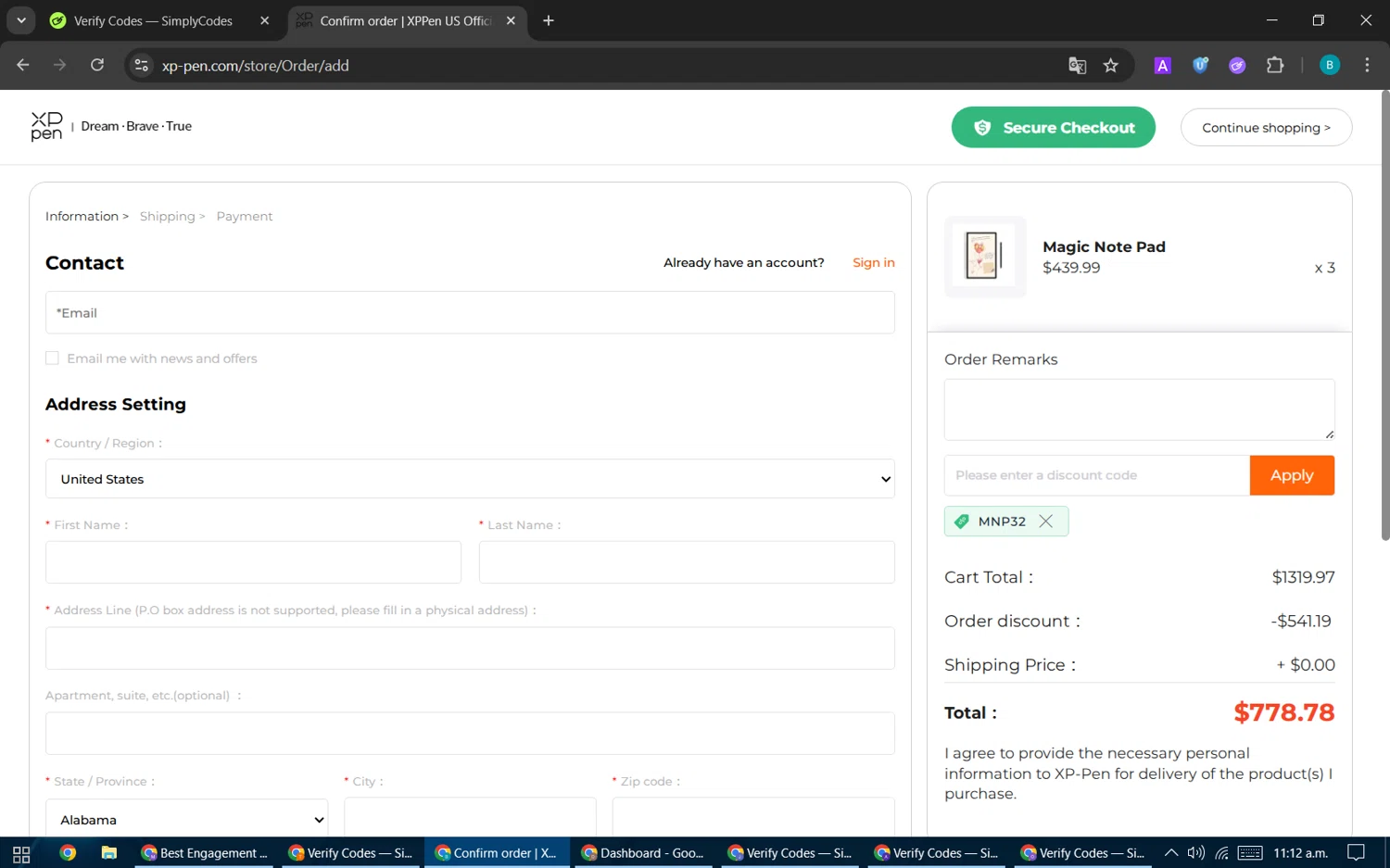Image resolution: width=1390 pixels, height=868 pixels.
Task: Reload the page with refresh icon
Action: pyautogui.click(x=97, y=65)
